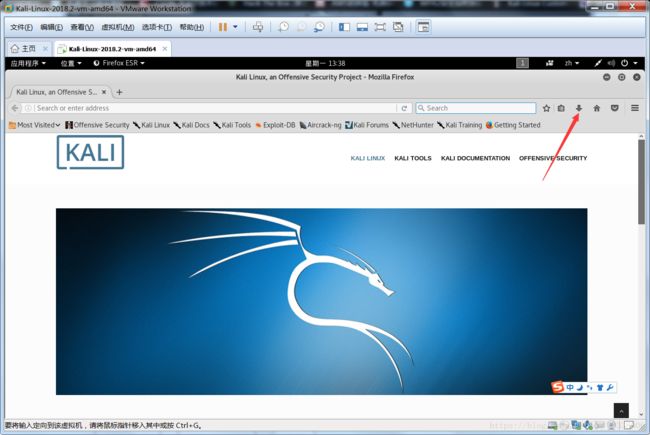Viewport: 650px width, 435px height.
Task: Click the Sogou input method S icon
Action: tap(558, 387)
